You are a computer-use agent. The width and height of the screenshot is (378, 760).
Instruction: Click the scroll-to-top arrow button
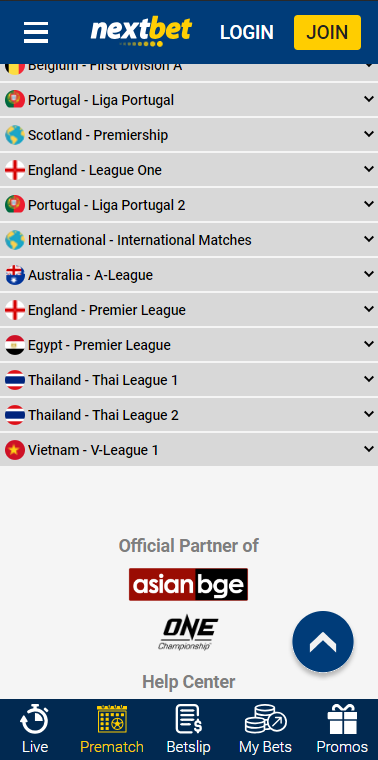[323, 641]
